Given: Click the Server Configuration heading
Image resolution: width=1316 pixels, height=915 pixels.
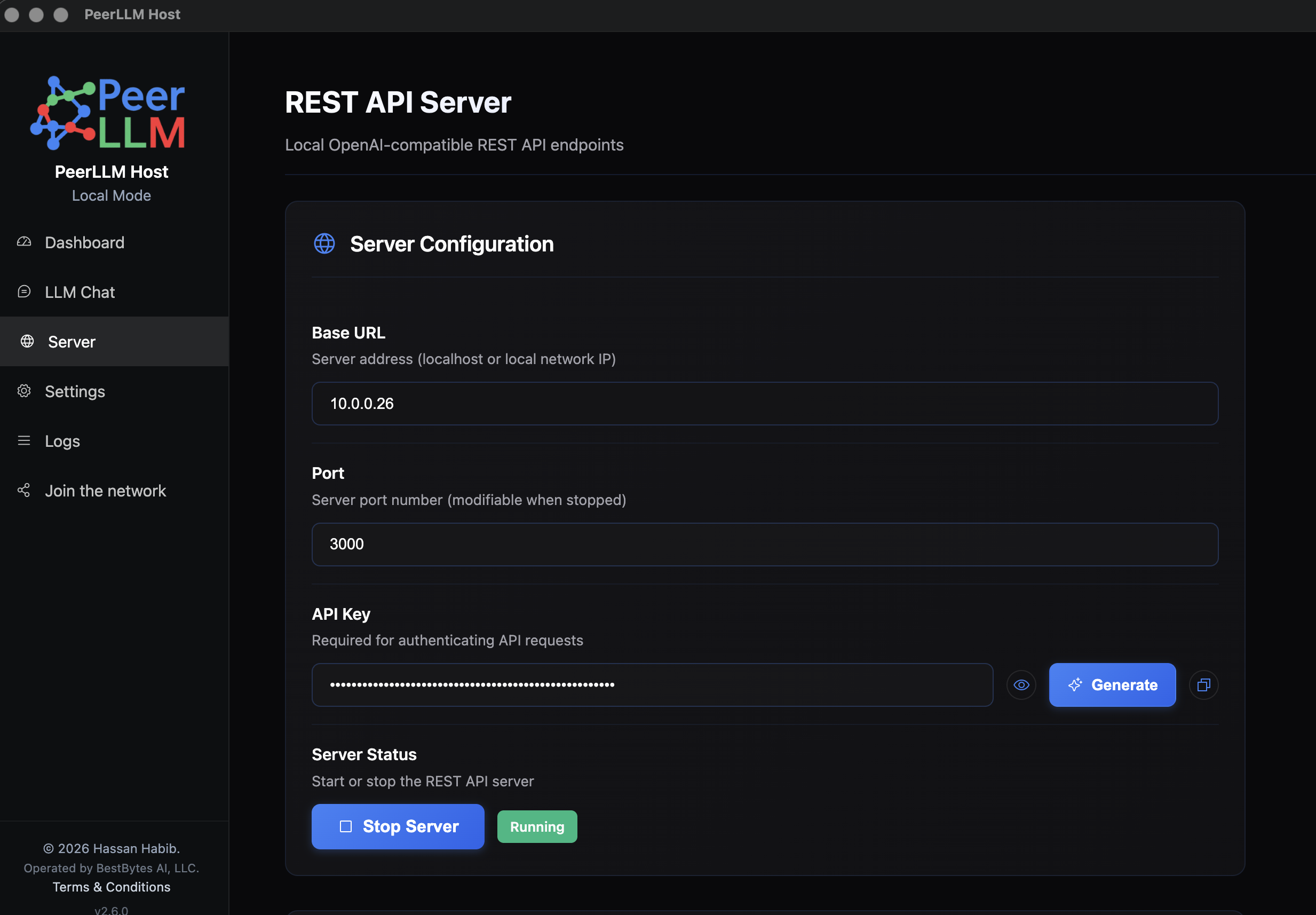Looking at the screenshot, I should [451, 244].
